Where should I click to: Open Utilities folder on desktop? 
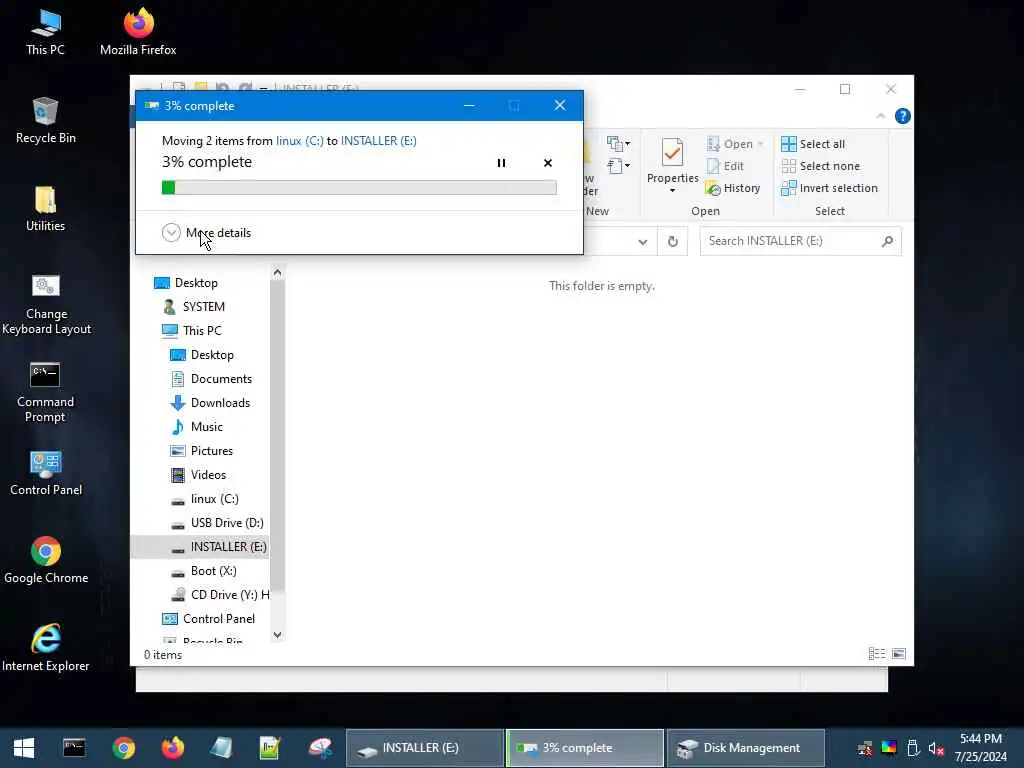(46, 209)
